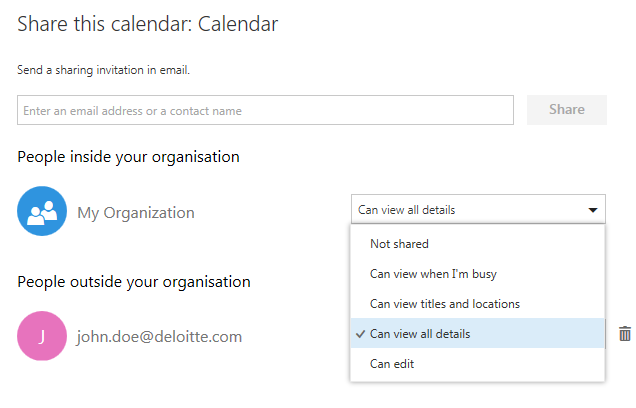The image size is (636, 408).
Task: Choose the Can edit permission option
Action: coord(392,364)
